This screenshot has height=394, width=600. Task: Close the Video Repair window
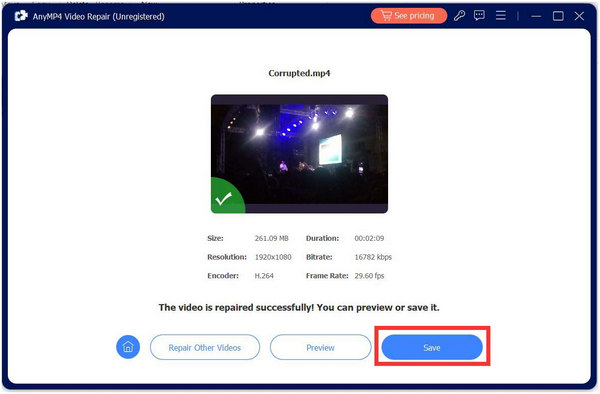coord(579,16)
